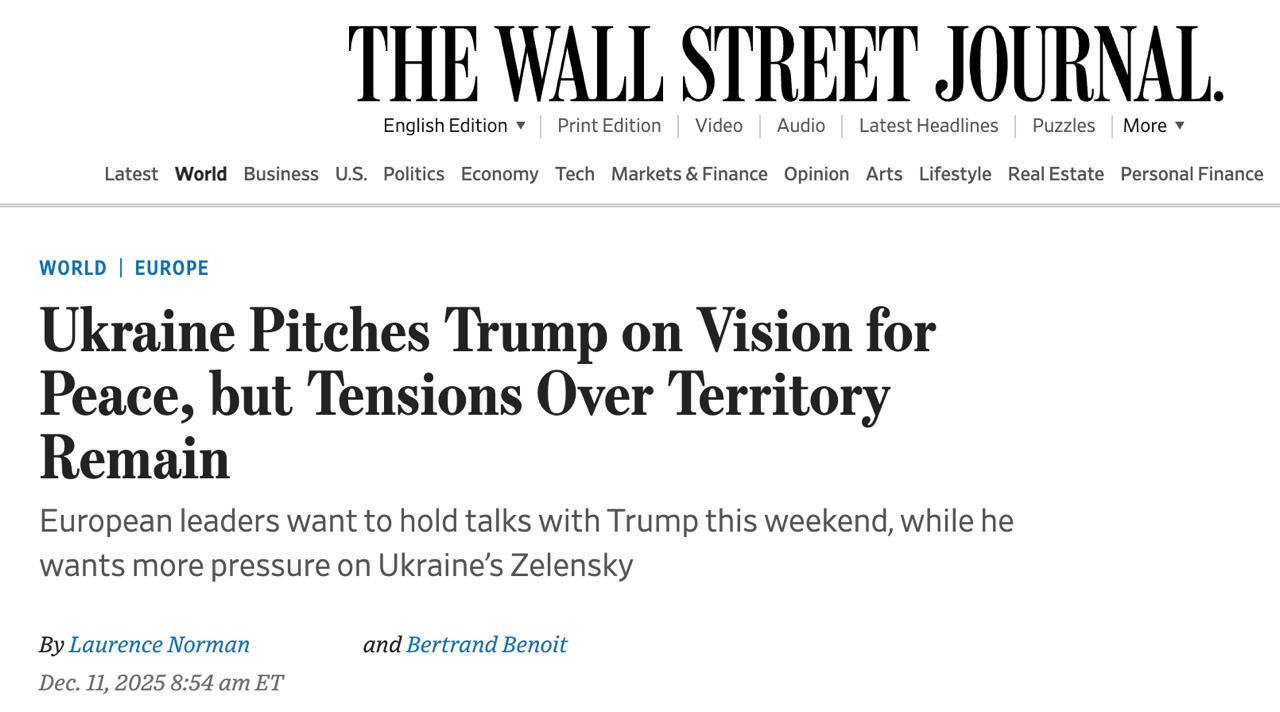1280x712 pixels.
Task: Open the Puzzles page
Action: point(1063,126)
